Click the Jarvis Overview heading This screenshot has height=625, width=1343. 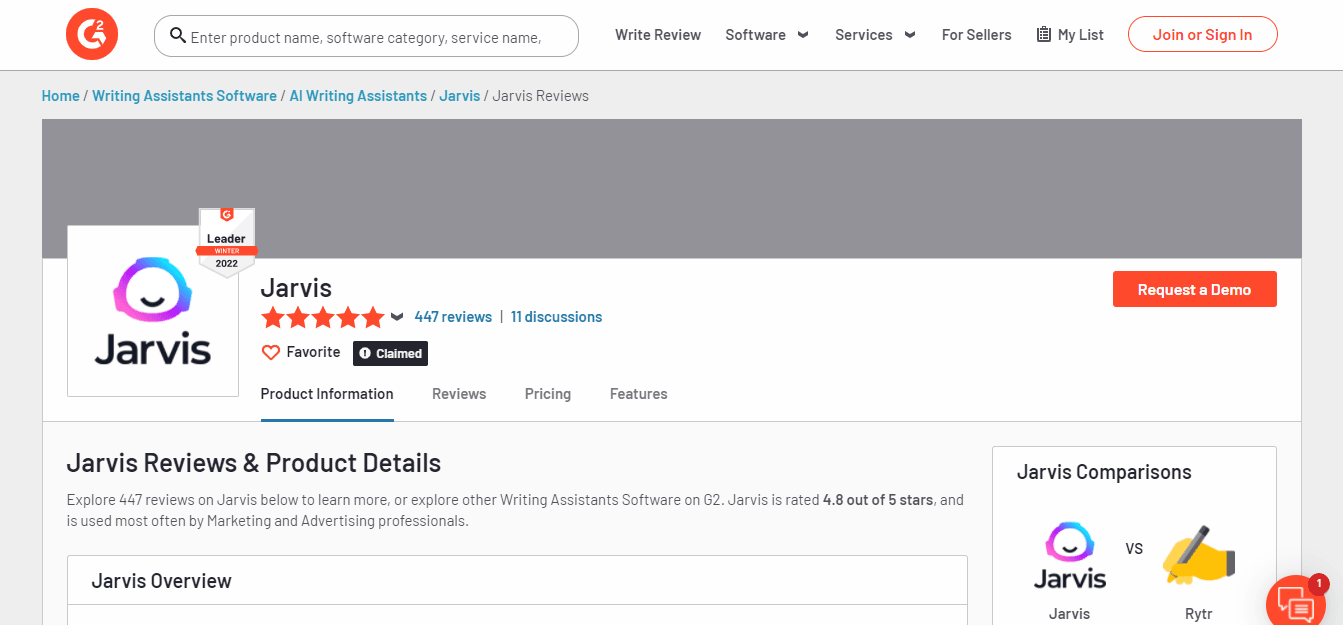(161, 581)
